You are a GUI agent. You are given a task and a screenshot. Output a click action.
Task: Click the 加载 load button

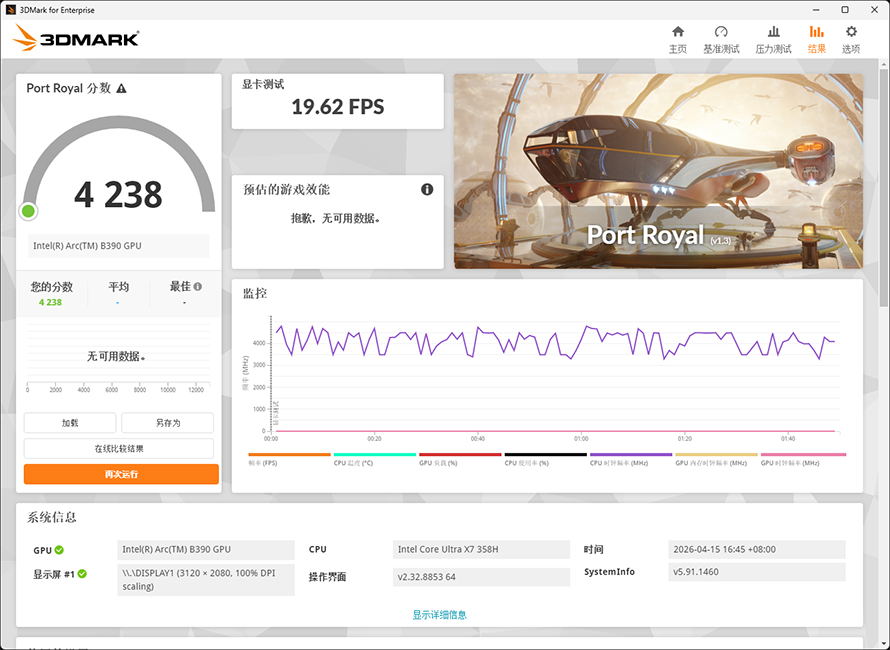click(70, 423)
